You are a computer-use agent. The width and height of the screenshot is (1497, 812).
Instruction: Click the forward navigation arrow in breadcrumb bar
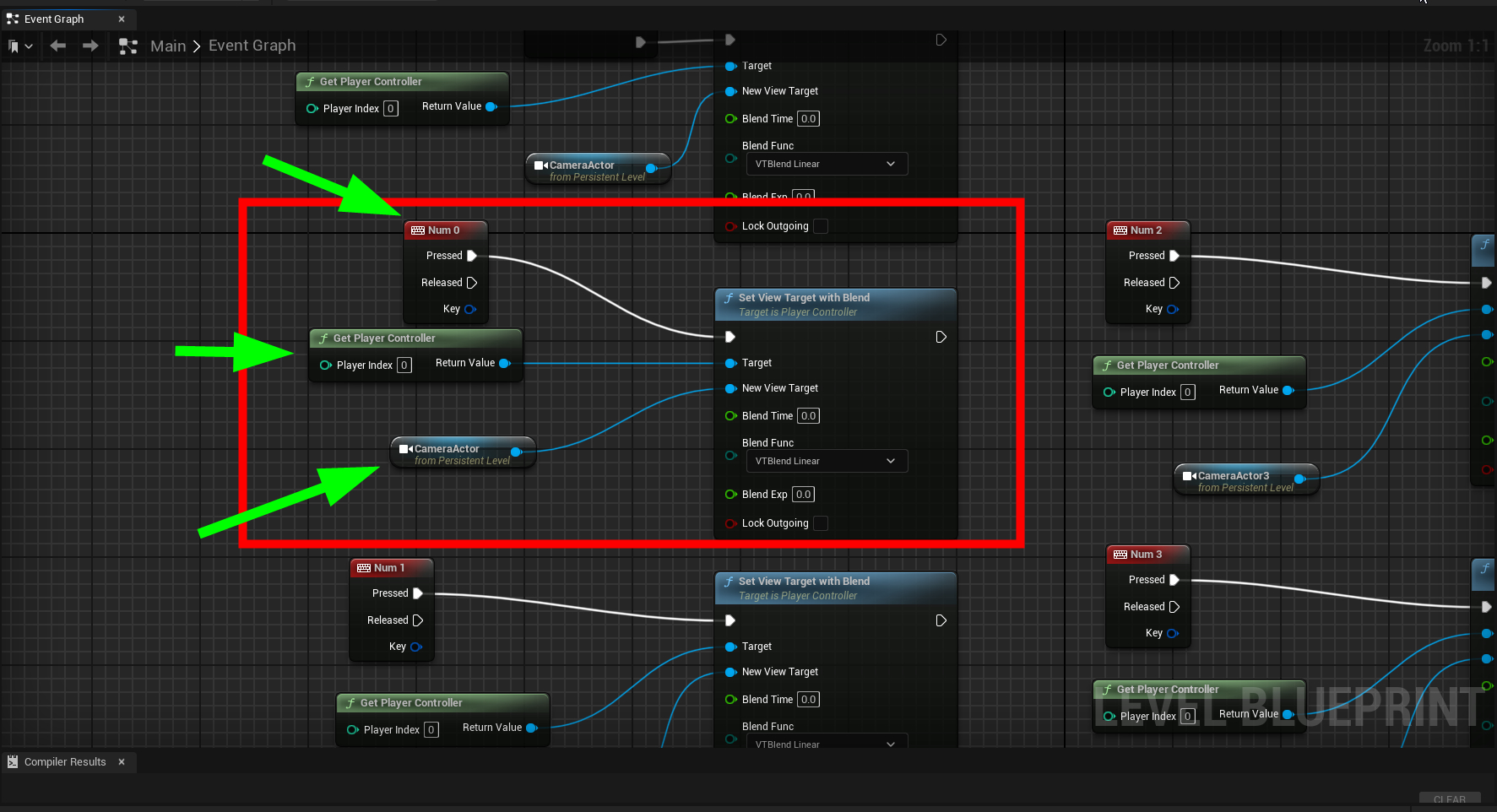(90, 46)
